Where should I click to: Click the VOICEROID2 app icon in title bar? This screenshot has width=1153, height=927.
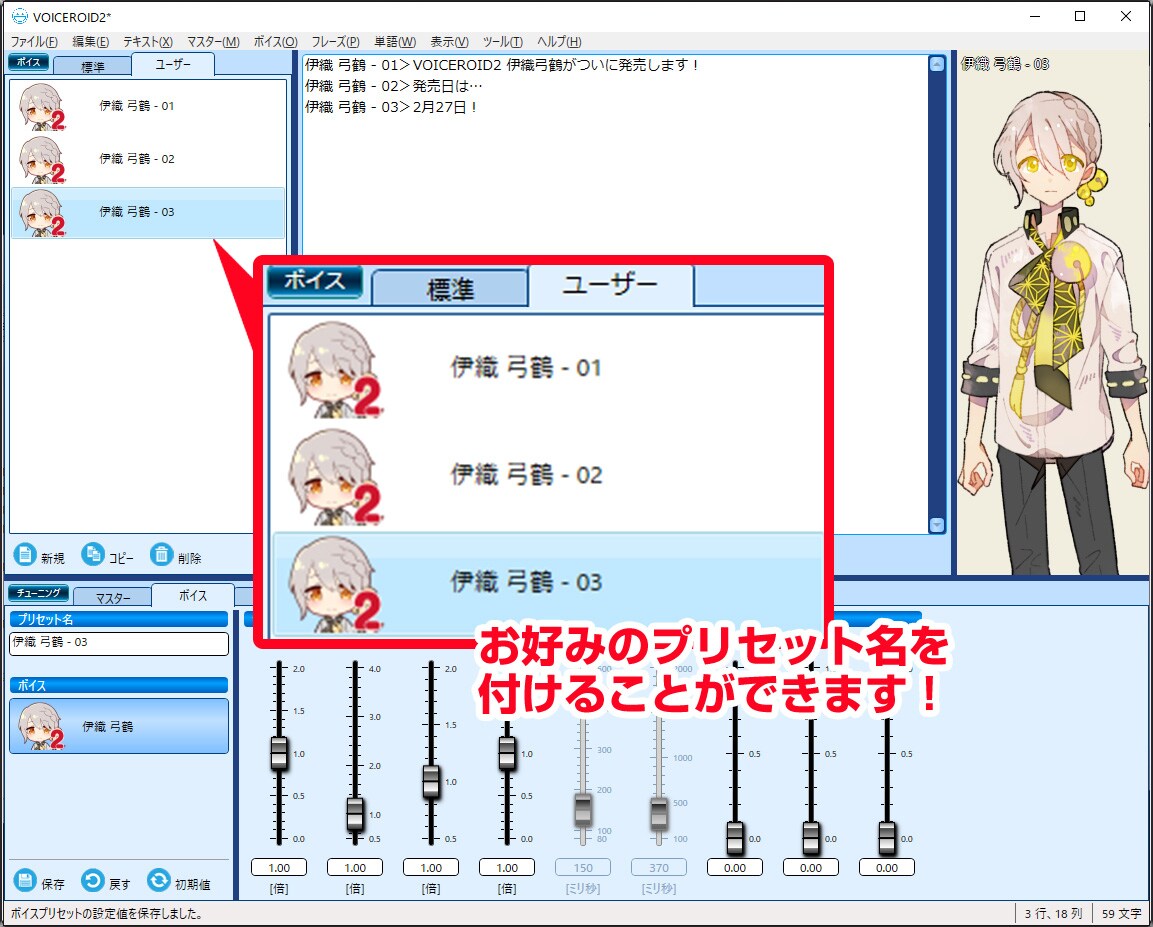click(19, 16)
